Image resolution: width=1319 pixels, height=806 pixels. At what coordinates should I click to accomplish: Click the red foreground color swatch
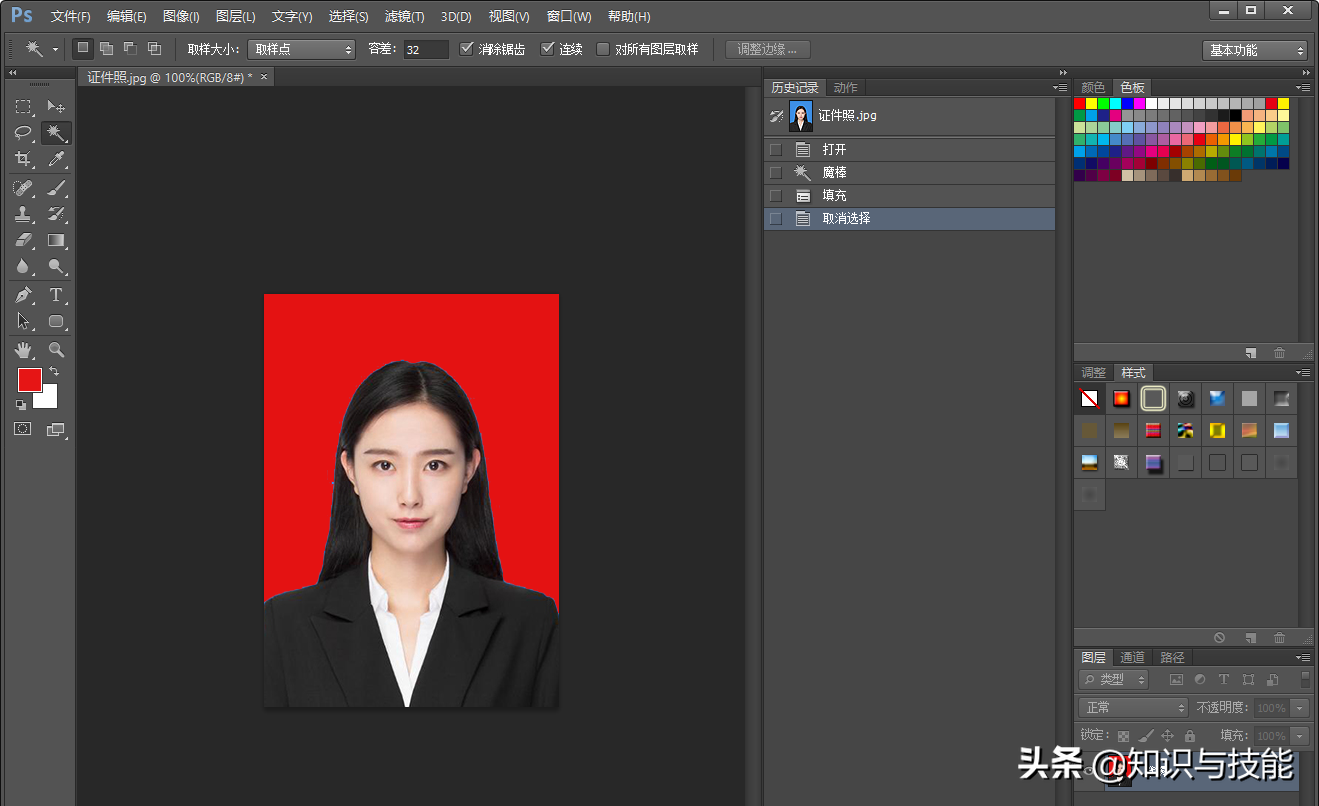(29, 380)
